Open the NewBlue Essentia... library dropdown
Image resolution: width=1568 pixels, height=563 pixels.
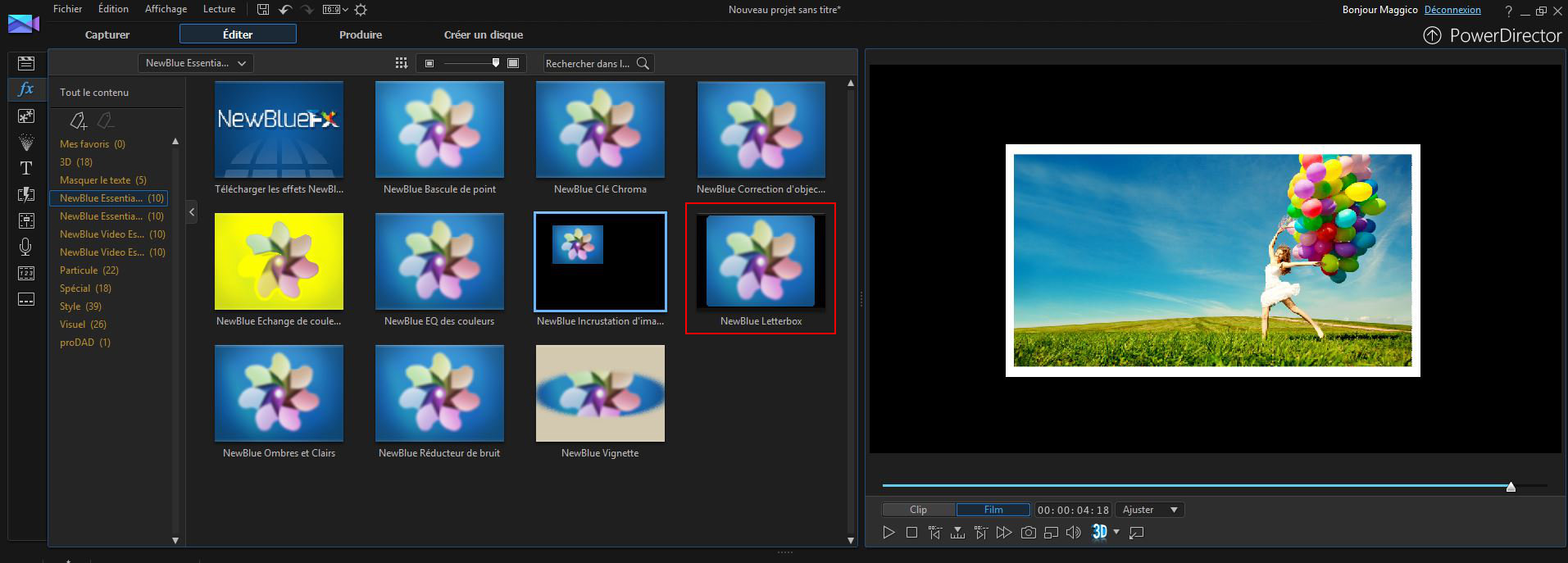tap(195, 63)
